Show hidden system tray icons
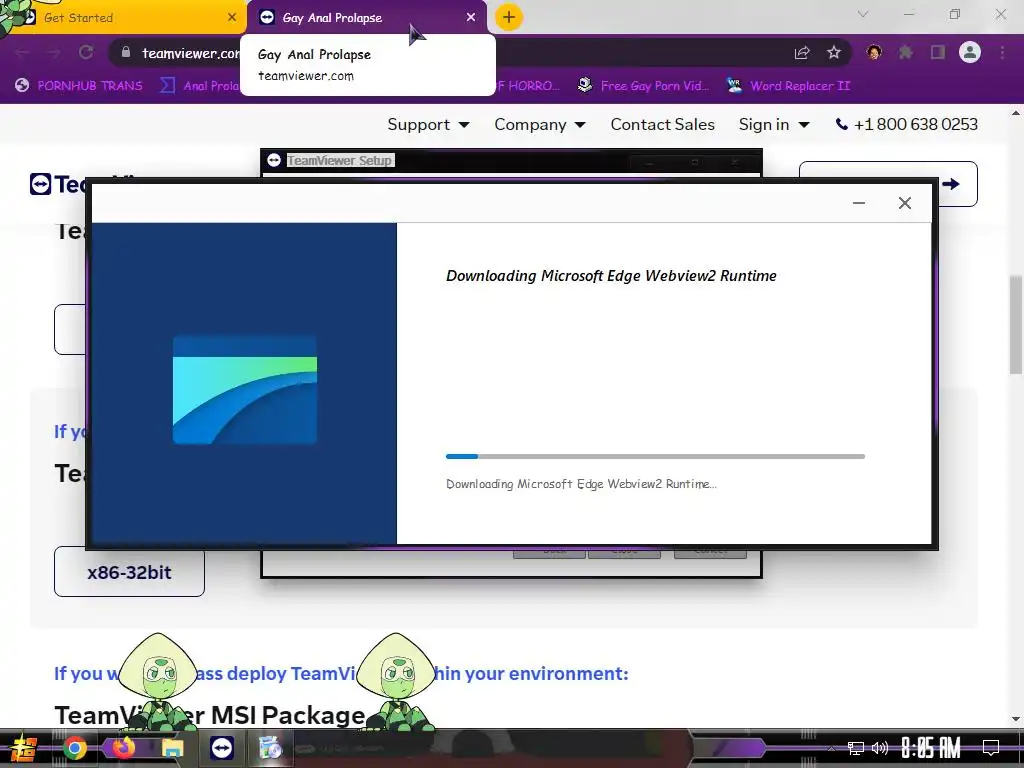 click(x=831, y=748)
